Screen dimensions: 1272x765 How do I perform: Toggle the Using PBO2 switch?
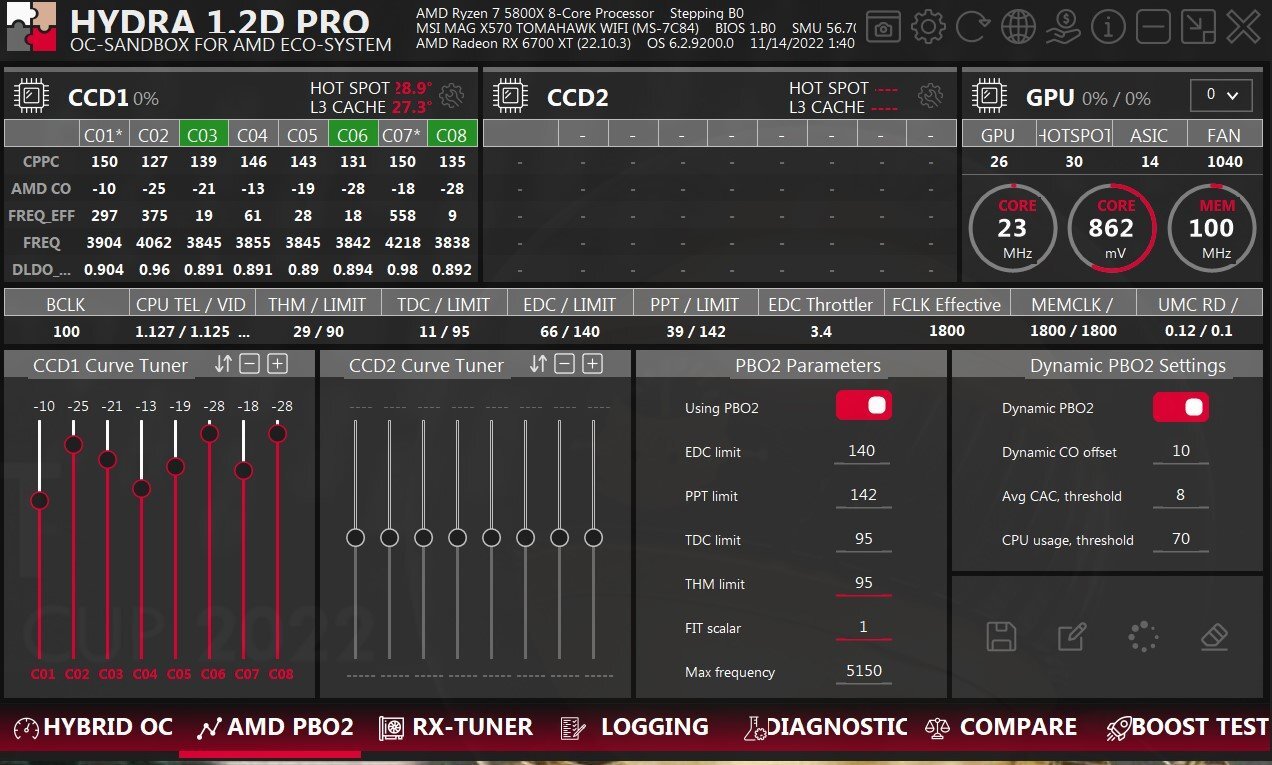point(864,405)
